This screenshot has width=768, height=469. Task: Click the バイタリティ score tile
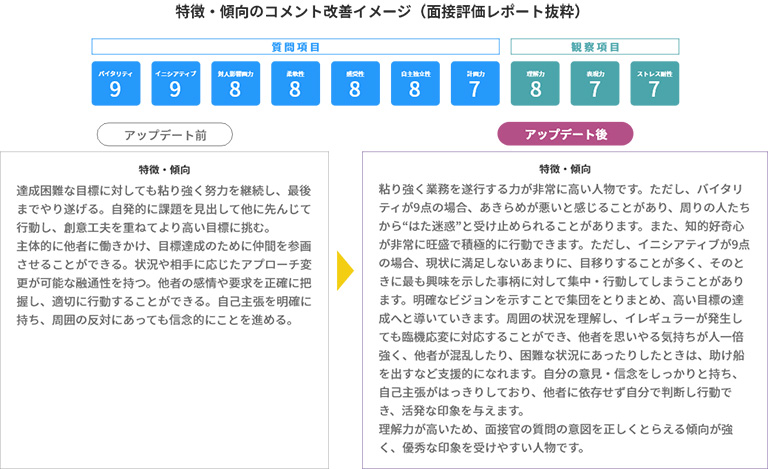click(115, 85)
